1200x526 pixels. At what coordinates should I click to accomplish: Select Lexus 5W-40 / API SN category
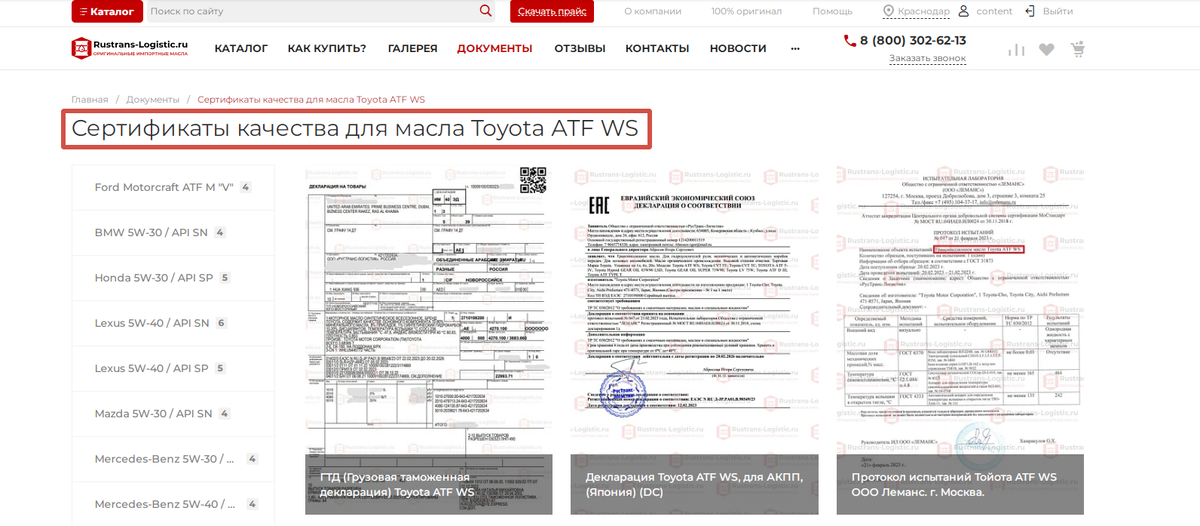pyautogui.click(x=173, y=323)
